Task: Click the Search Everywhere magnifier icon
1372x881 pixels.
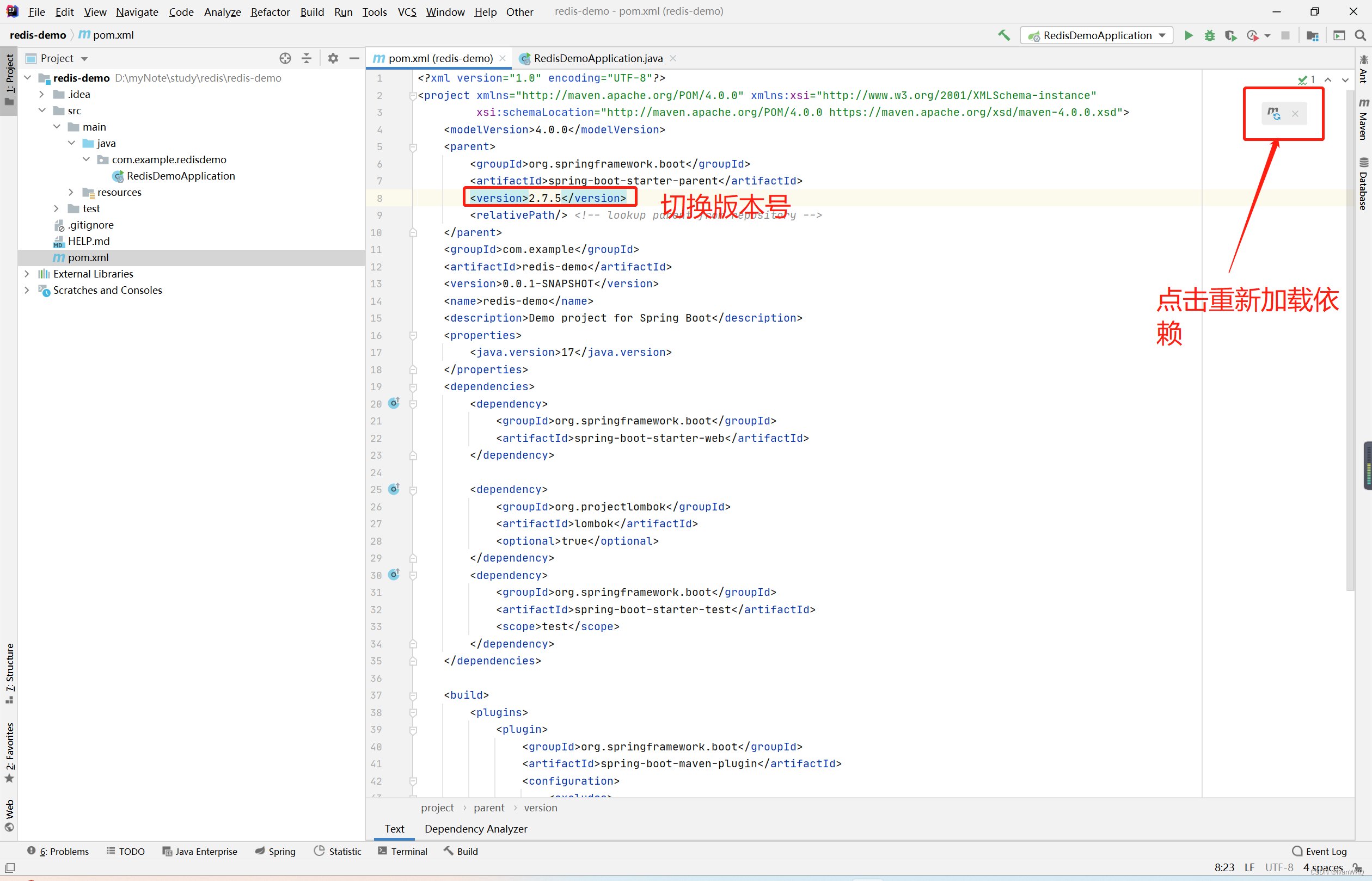Action: (1360, 35)
